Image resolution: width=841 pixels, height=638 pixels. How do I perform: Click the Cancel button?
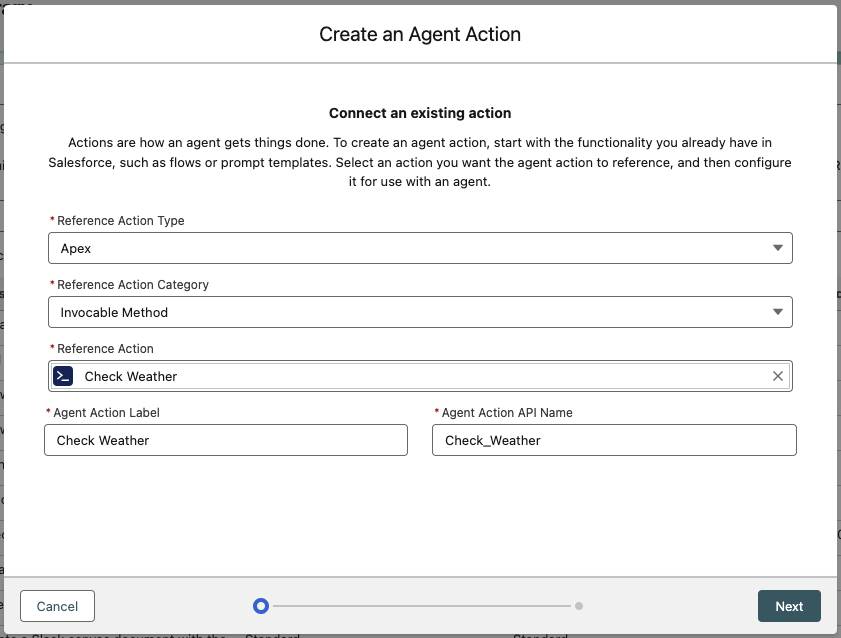pos(57,606)
